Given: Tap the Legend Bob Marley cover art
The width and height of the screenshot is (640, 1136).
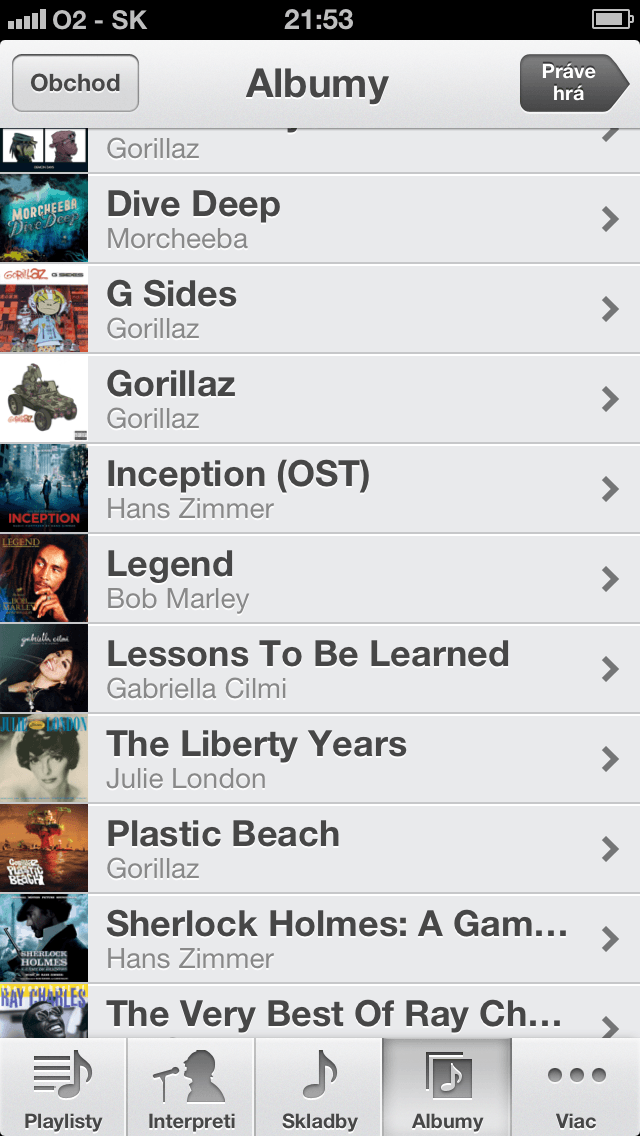Looking at the screenshot, I should pos(43,578).
